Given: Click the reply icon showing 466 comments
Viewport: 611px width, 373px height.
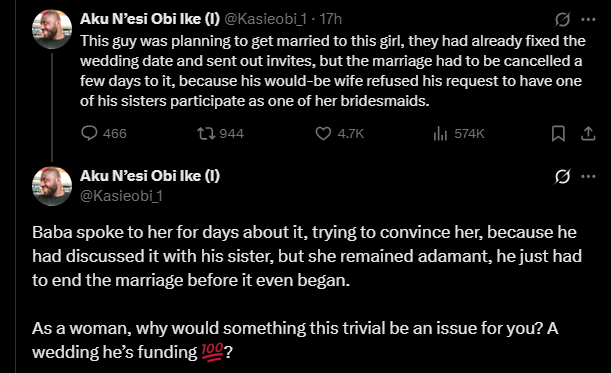Looking at the screenshot, I should click(89, 133).
